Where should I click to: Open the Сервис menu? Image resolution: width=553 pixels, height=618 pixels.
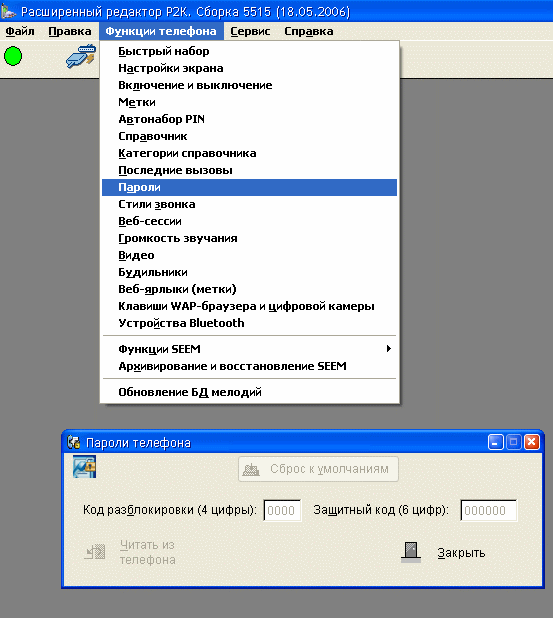[250, 31]
